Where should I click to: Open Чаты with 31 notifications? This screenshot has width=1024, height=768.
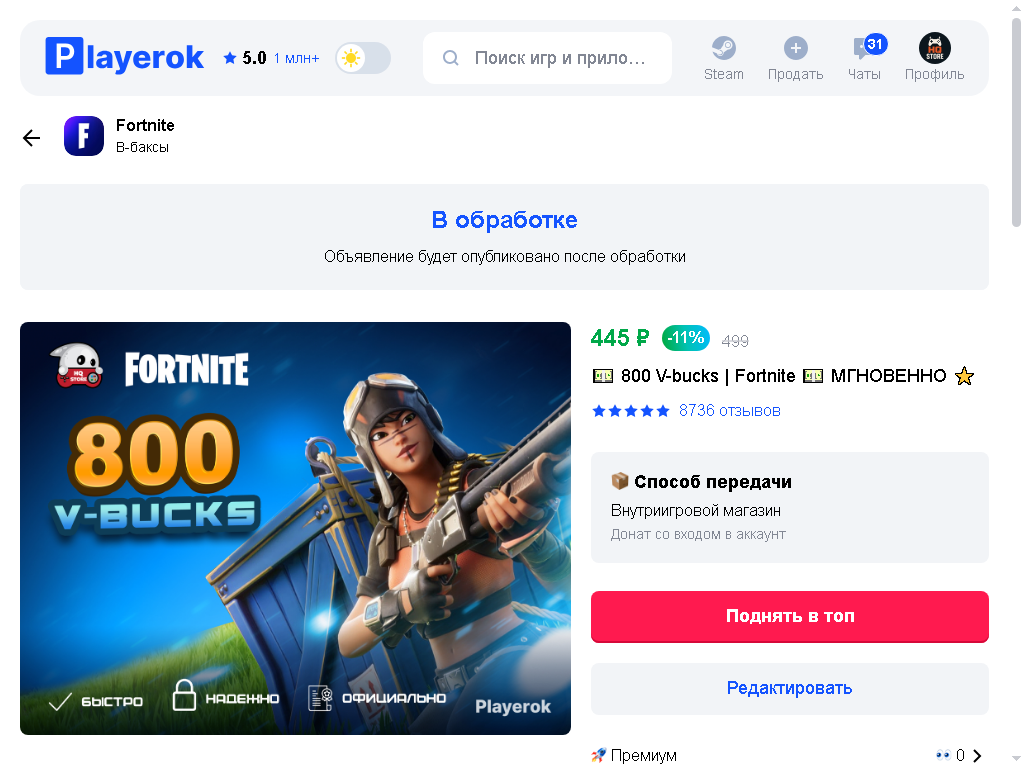pyautogui.click(x=865, y=57)
